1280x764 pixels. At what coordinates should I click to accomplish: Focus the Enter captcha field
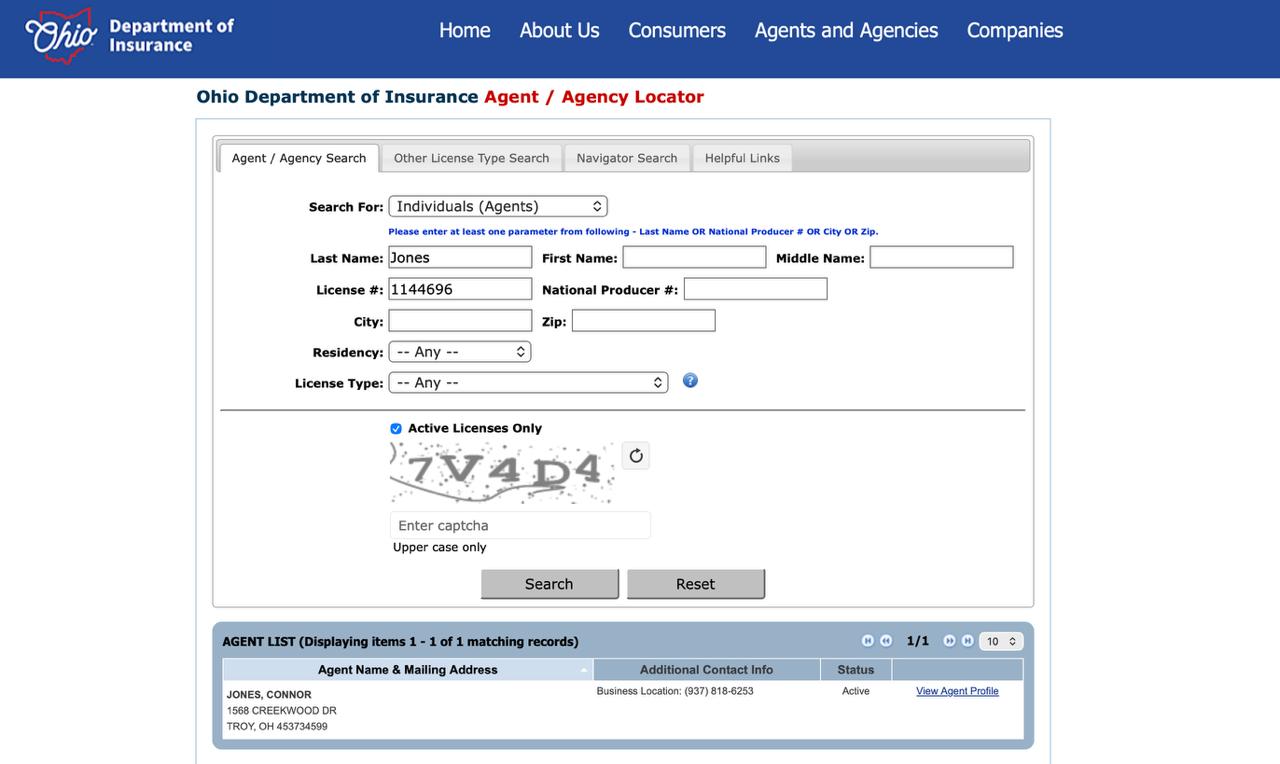520,525
